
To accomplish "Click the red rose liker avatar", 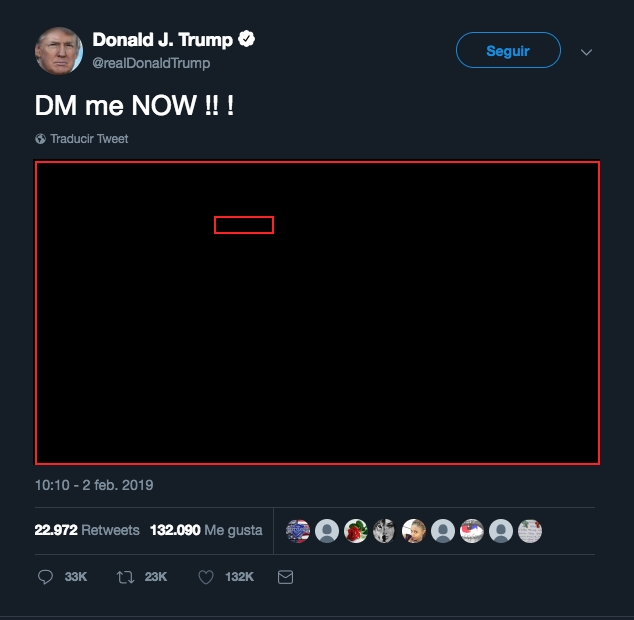I will pyautogui.click(x=356, y=531).
